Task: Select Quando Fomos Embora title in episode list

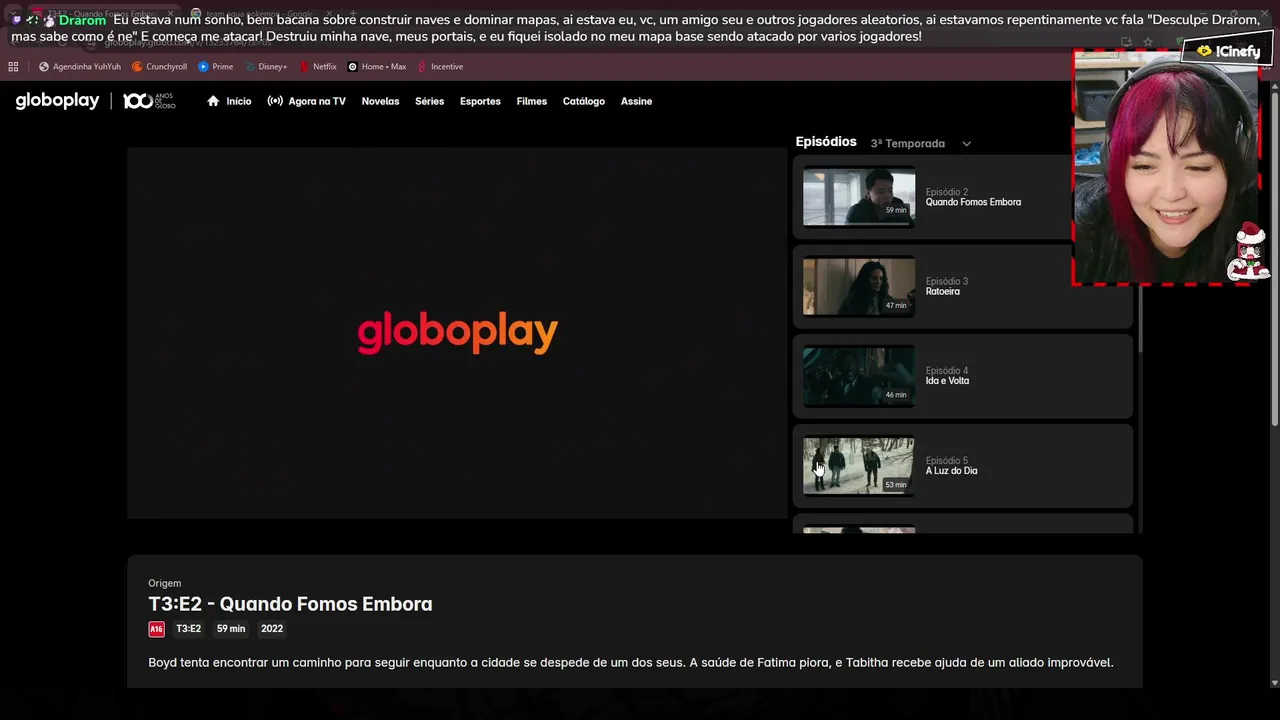Action: (973, 202)
